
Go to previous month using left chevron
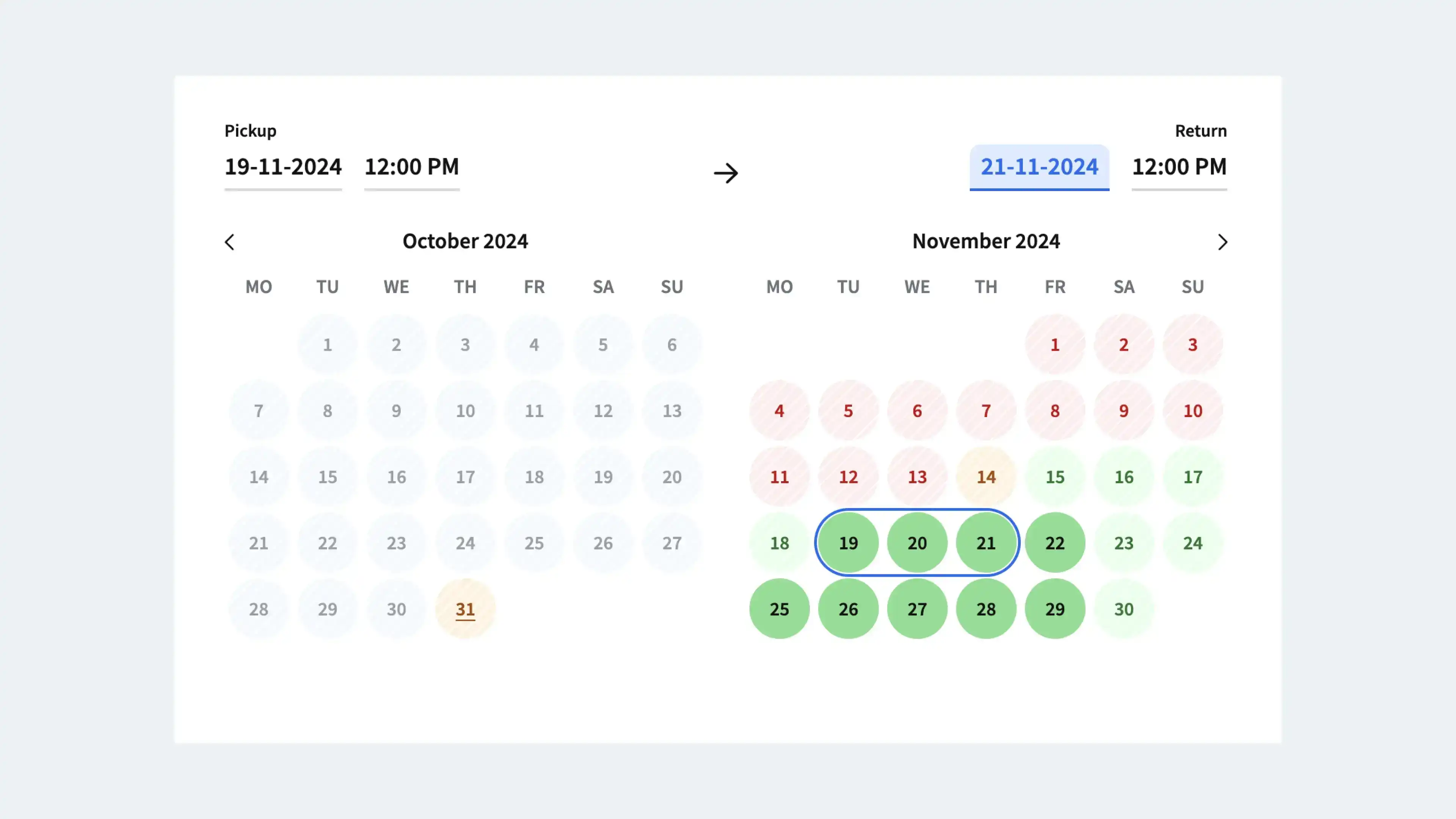[229, 242]
